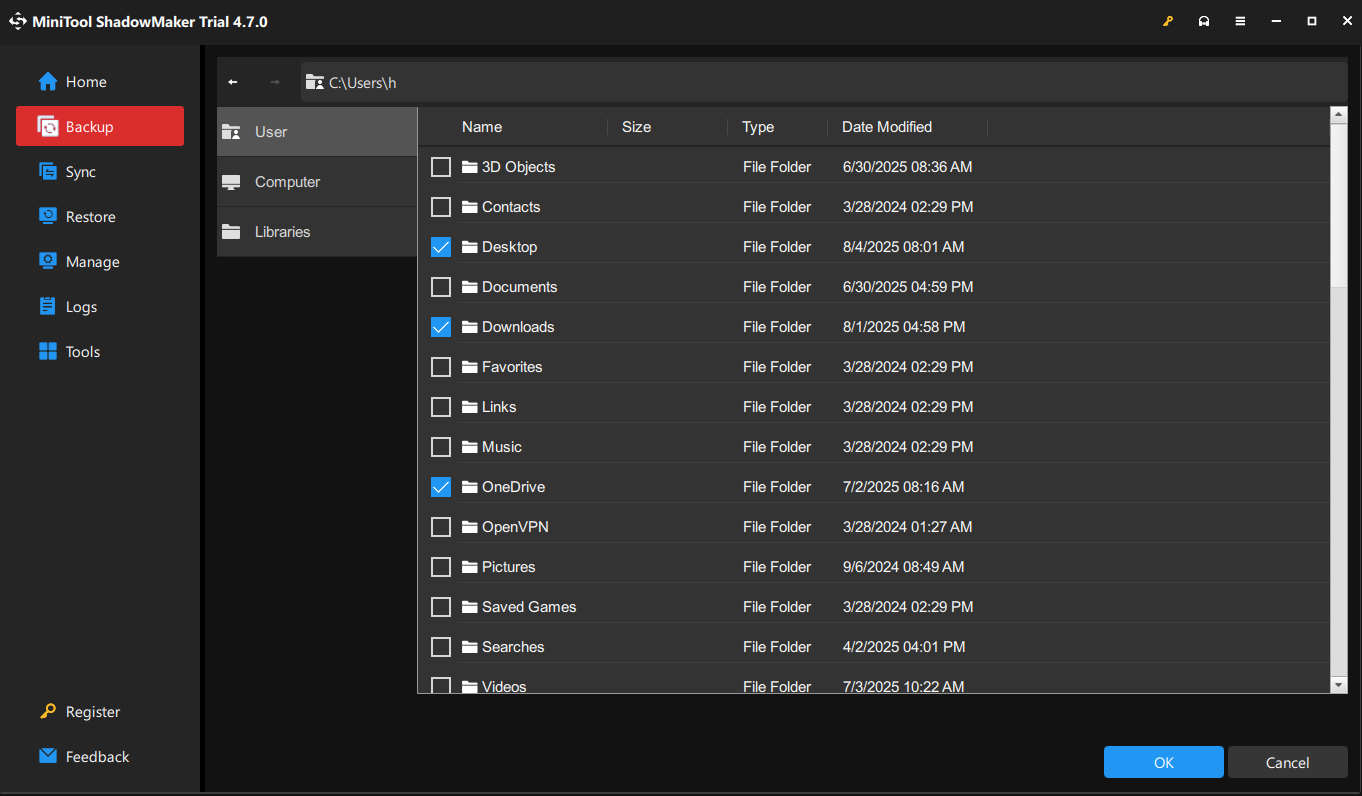1362x796 pixels.
Task: Uncheck the OneDrive folder
Action: coord(440,487)
